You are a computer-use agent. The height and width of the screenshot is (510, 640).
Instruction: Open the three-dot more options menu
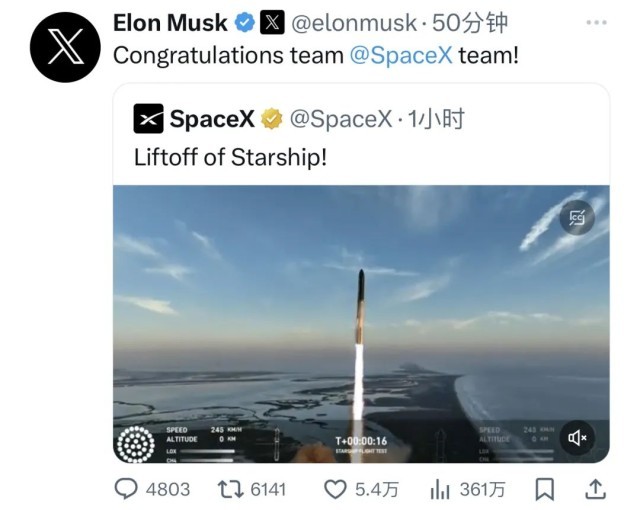[x=596, y=22]
